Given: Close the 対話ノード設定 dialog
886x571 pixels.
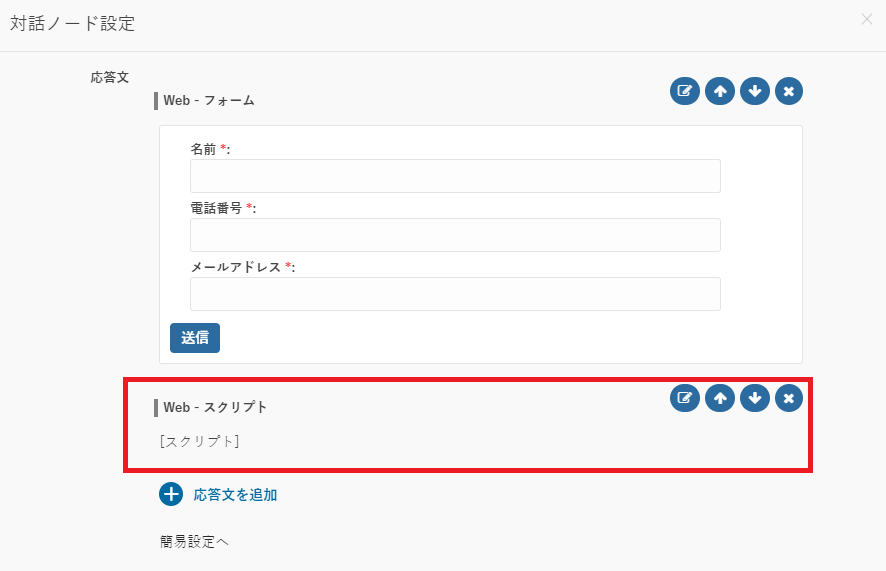Looking at the screenshot, I should point(867,19).
